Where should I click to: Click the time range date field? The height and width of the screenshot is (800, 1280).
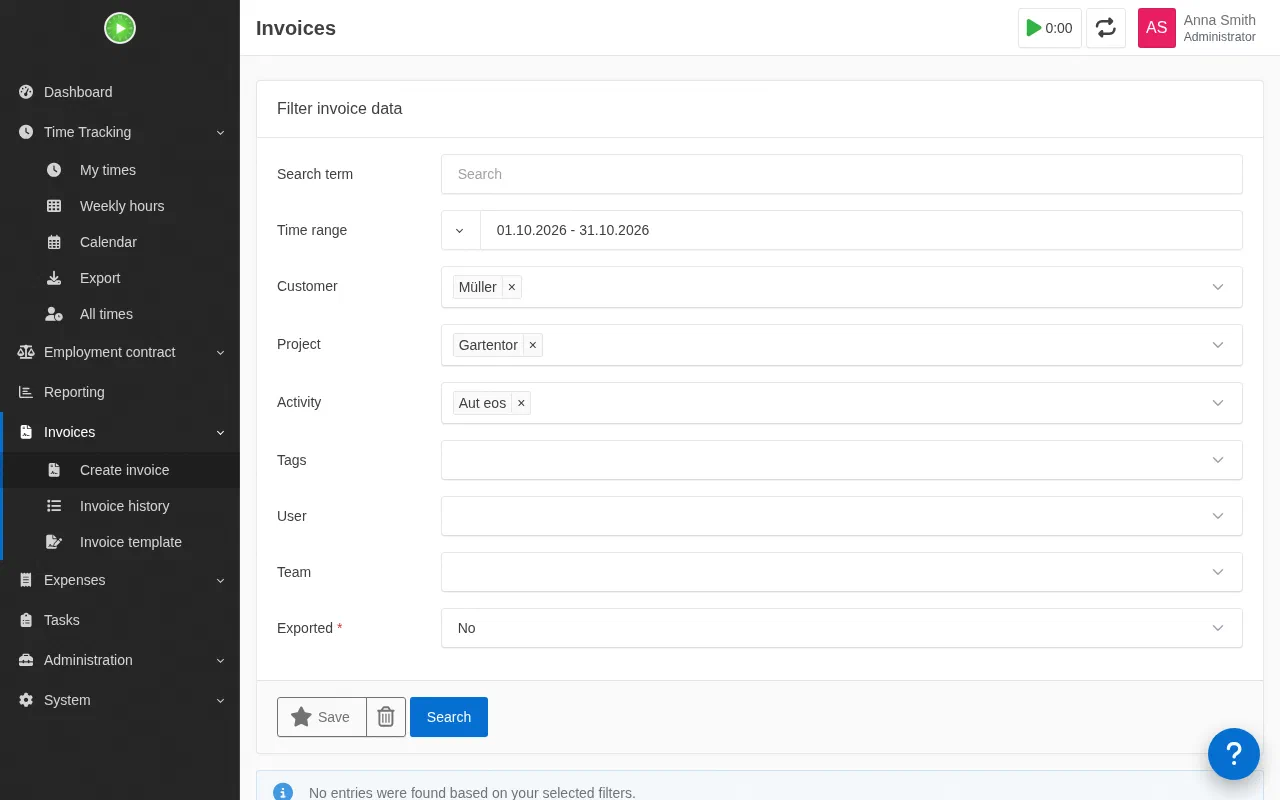(x=861, y=230)
